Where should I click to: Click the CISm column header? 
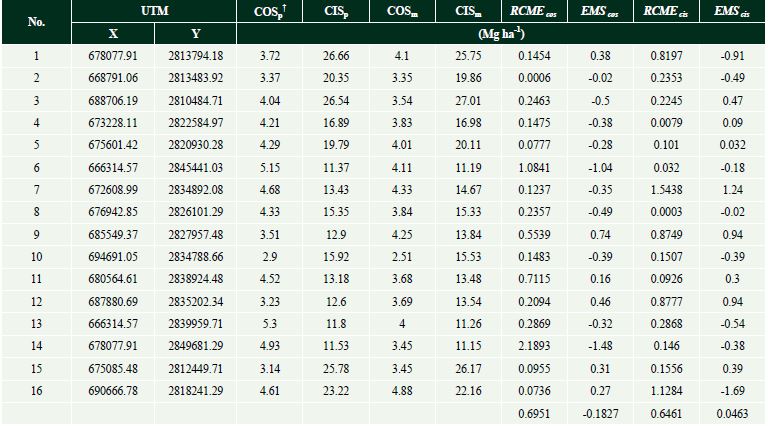coord(467,13)
